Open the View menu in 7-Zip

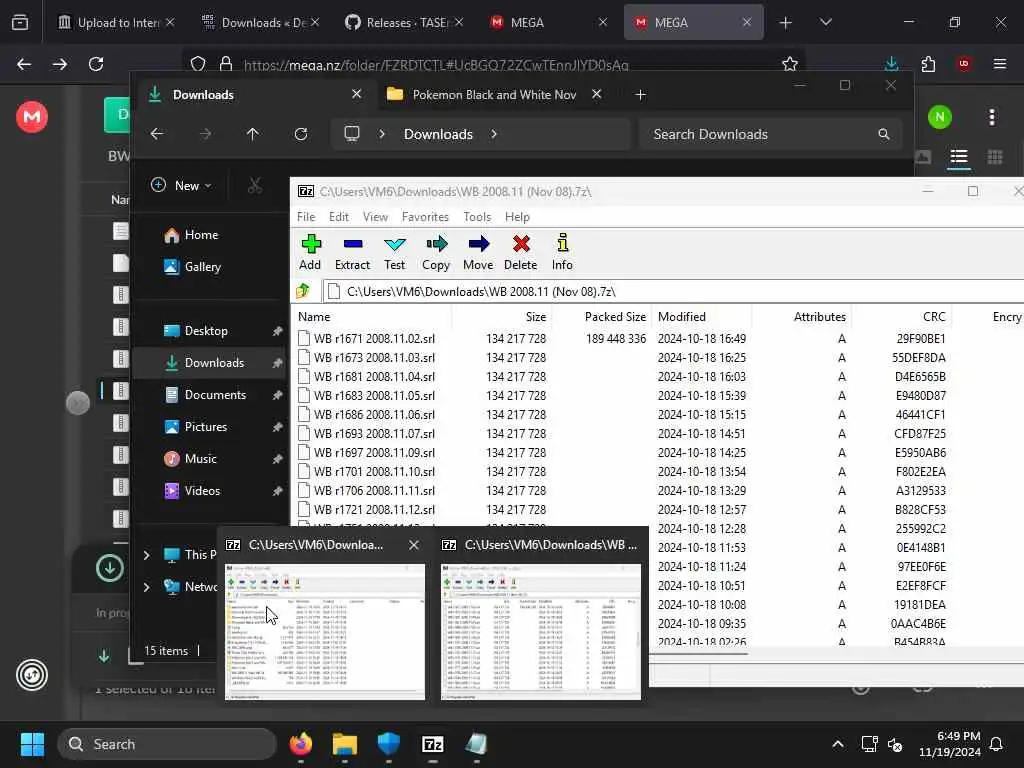[x=375, y=217]
